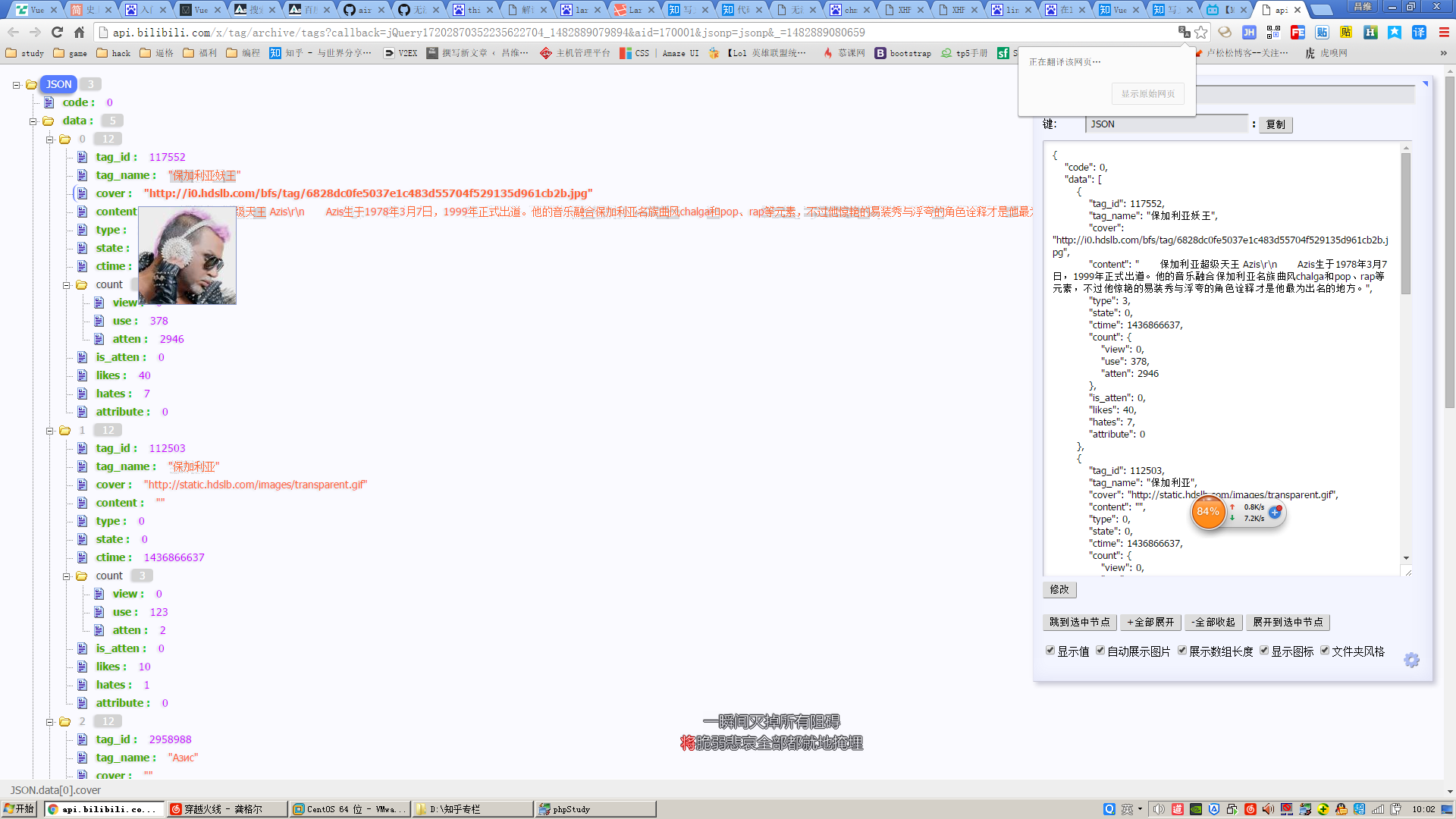Click the 键 JSON key input field
The image size is (1456, 819).
coord(1166,124)
